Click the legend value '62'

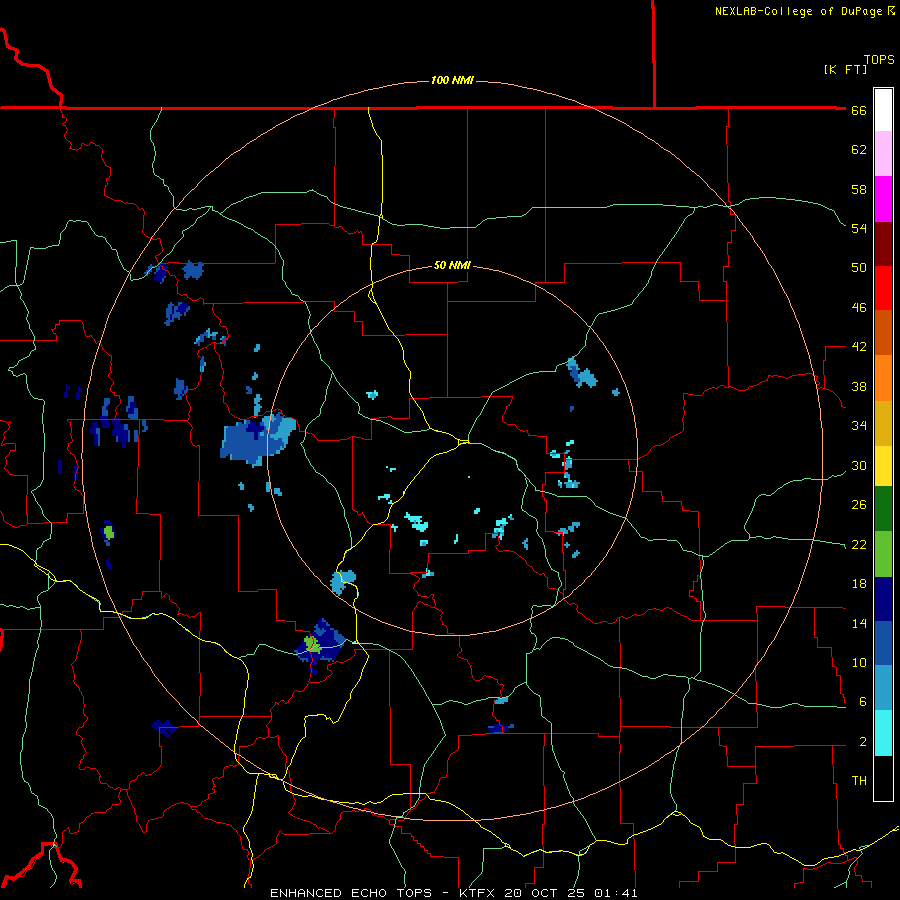pos(859,150)
